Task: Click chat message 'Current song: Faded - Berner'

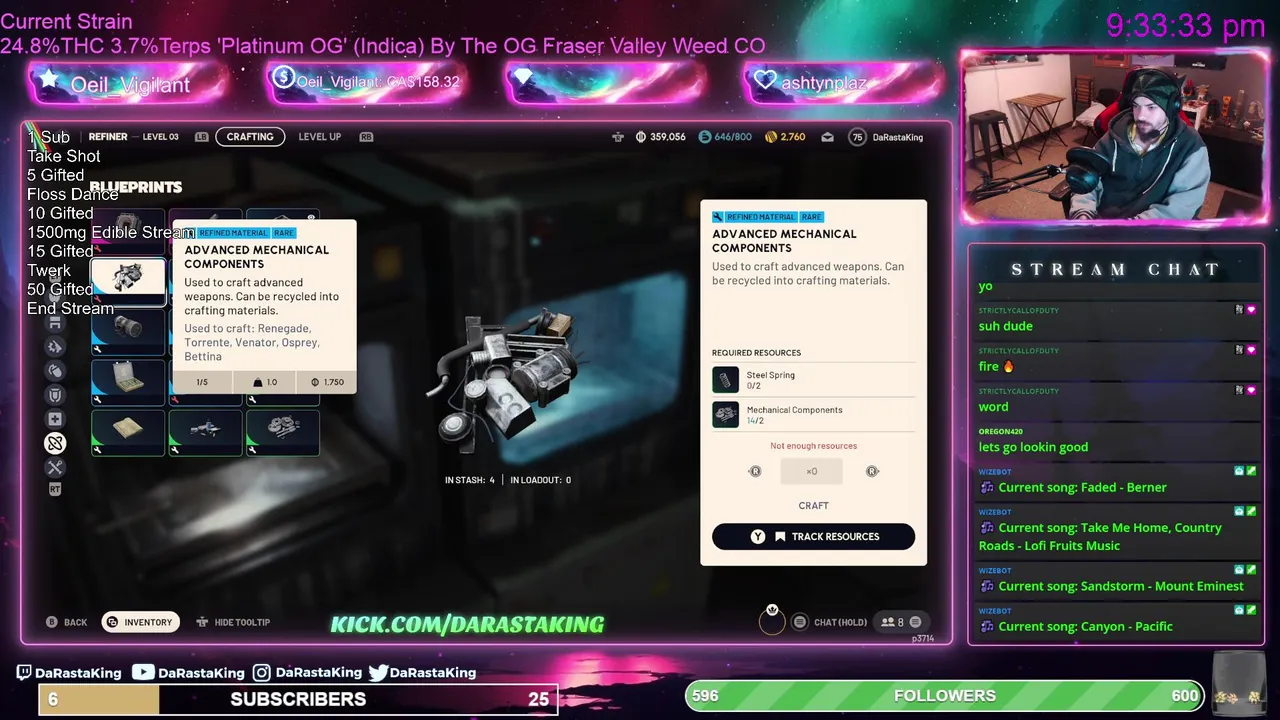Action: (x=1082, y=487)
